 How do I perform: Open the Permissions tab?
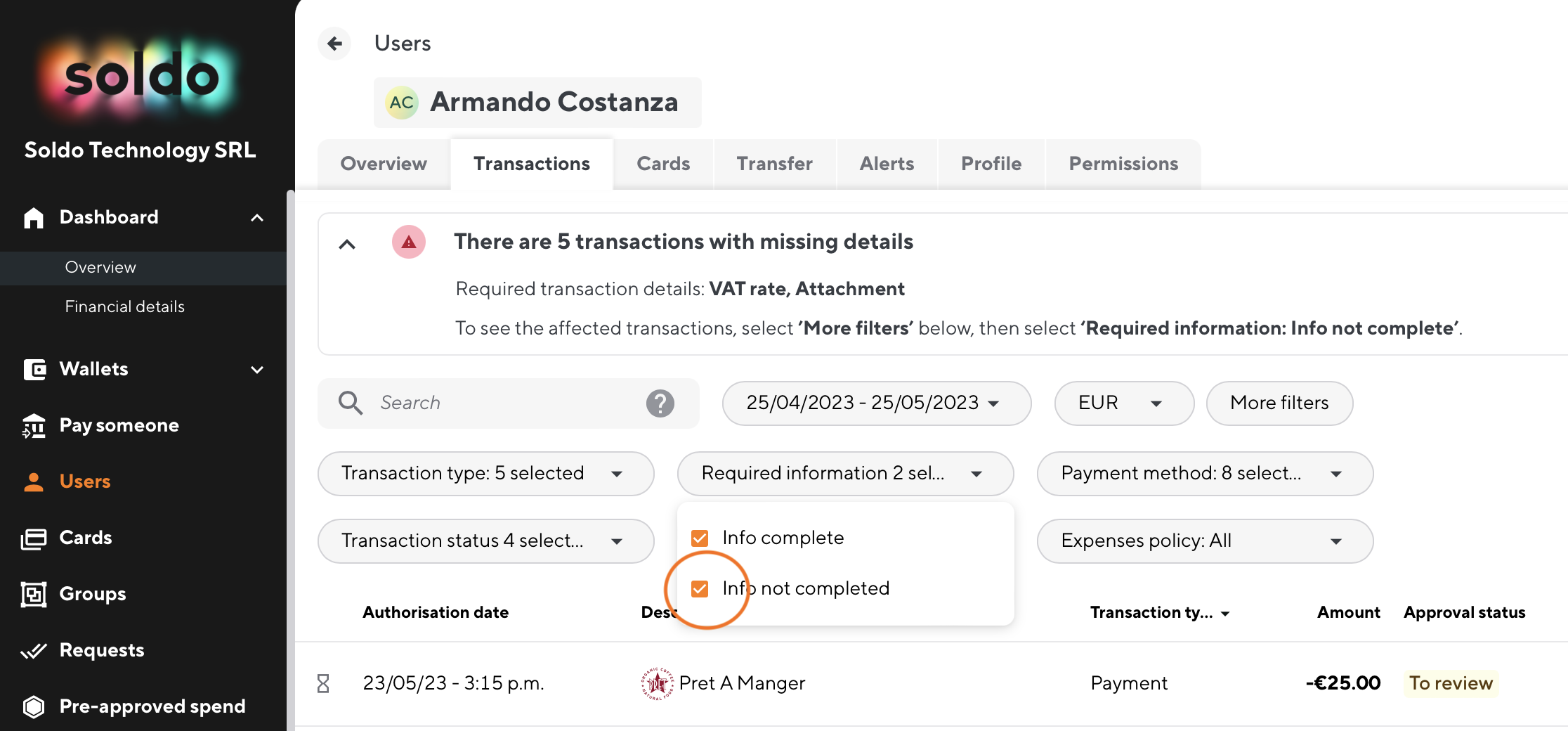click(1122, 164)
